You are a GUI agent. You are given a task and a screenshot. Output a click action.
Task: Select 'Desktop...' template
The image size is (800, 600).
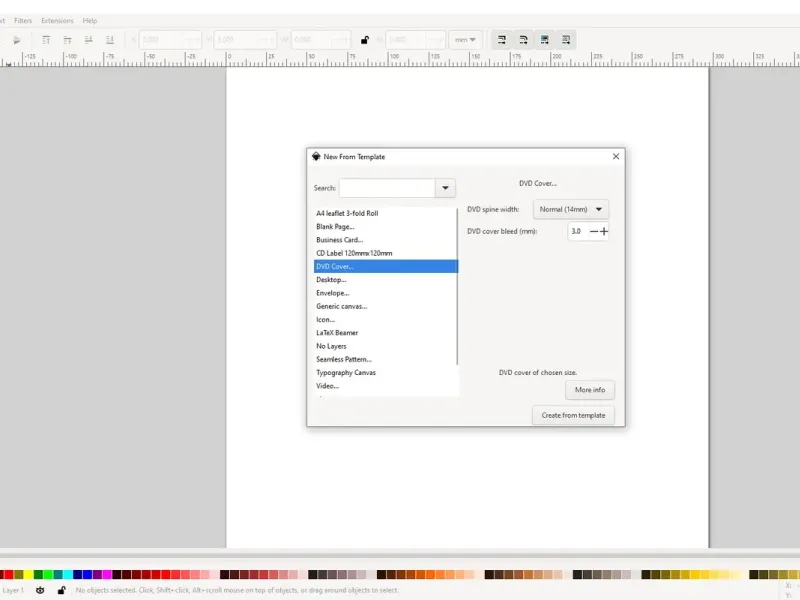(x=386, y=280)
